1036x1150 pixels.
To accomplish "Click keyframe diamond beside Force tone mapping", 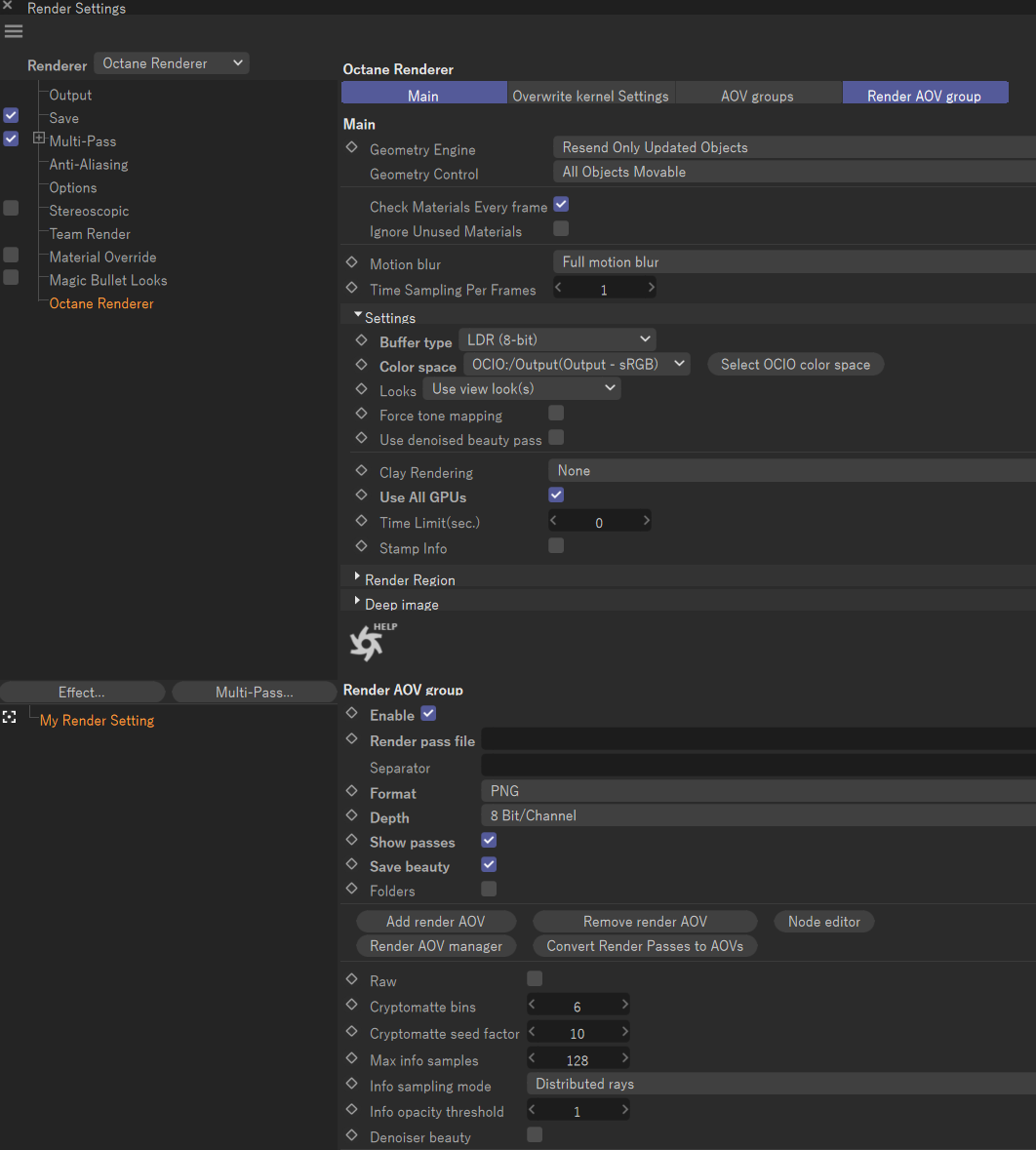I will 361,414.
